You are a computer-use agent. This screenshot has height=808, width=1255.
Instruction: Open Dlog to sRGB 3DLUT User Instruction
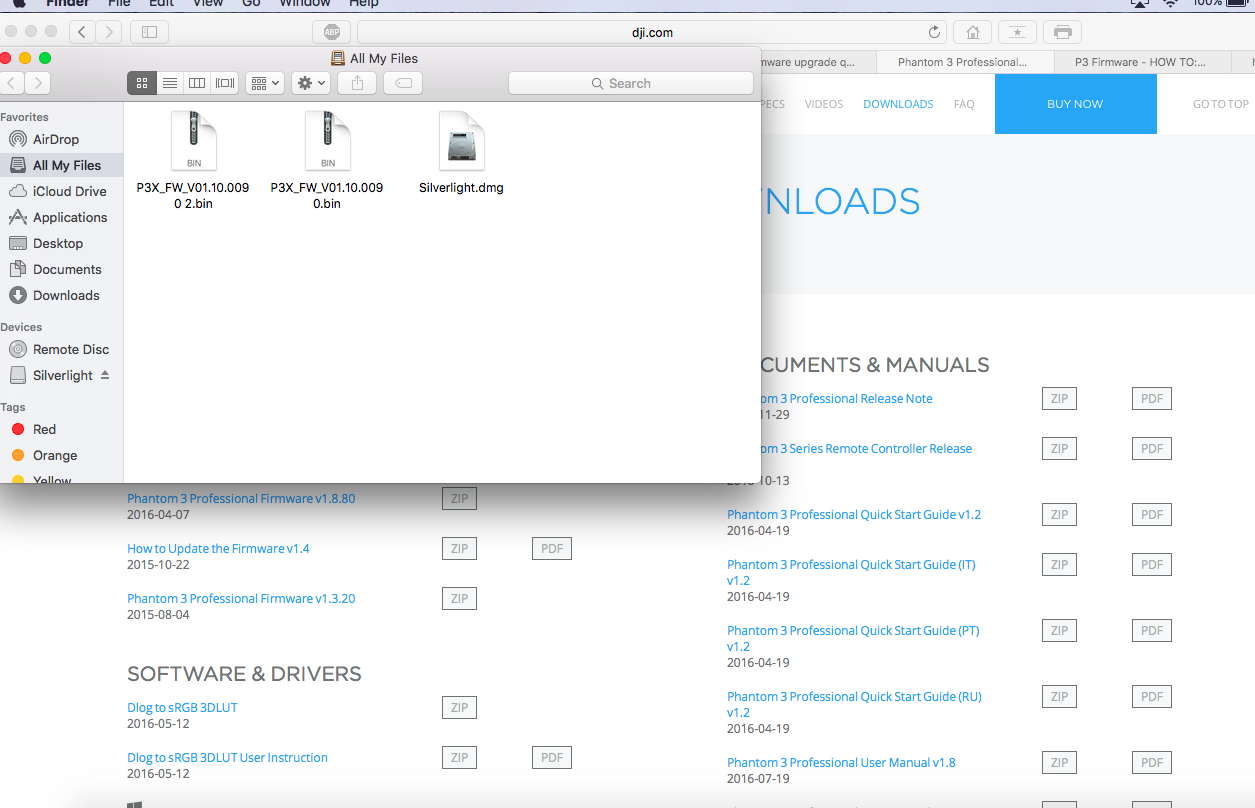(x=227, y=757)
